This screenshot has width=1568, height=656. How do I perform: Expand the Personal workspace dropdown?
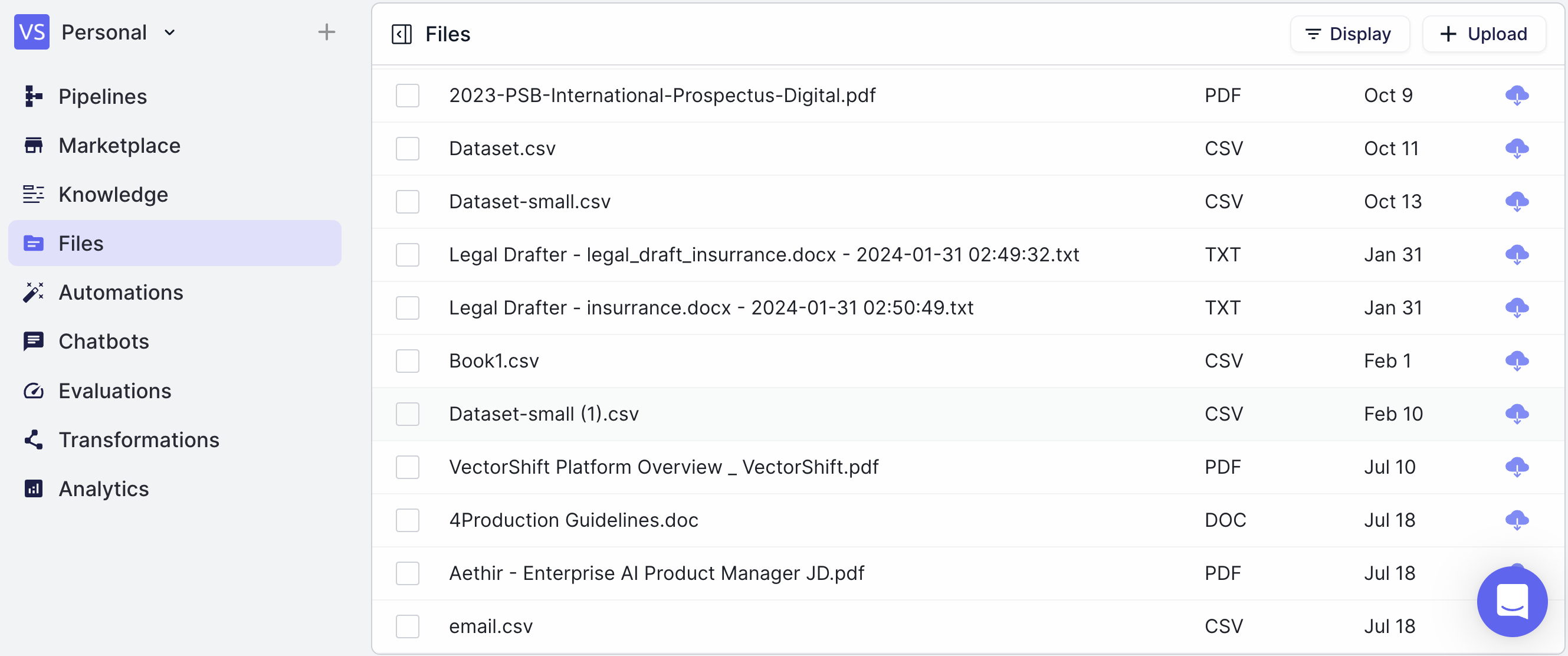click(x=170, y=33)
